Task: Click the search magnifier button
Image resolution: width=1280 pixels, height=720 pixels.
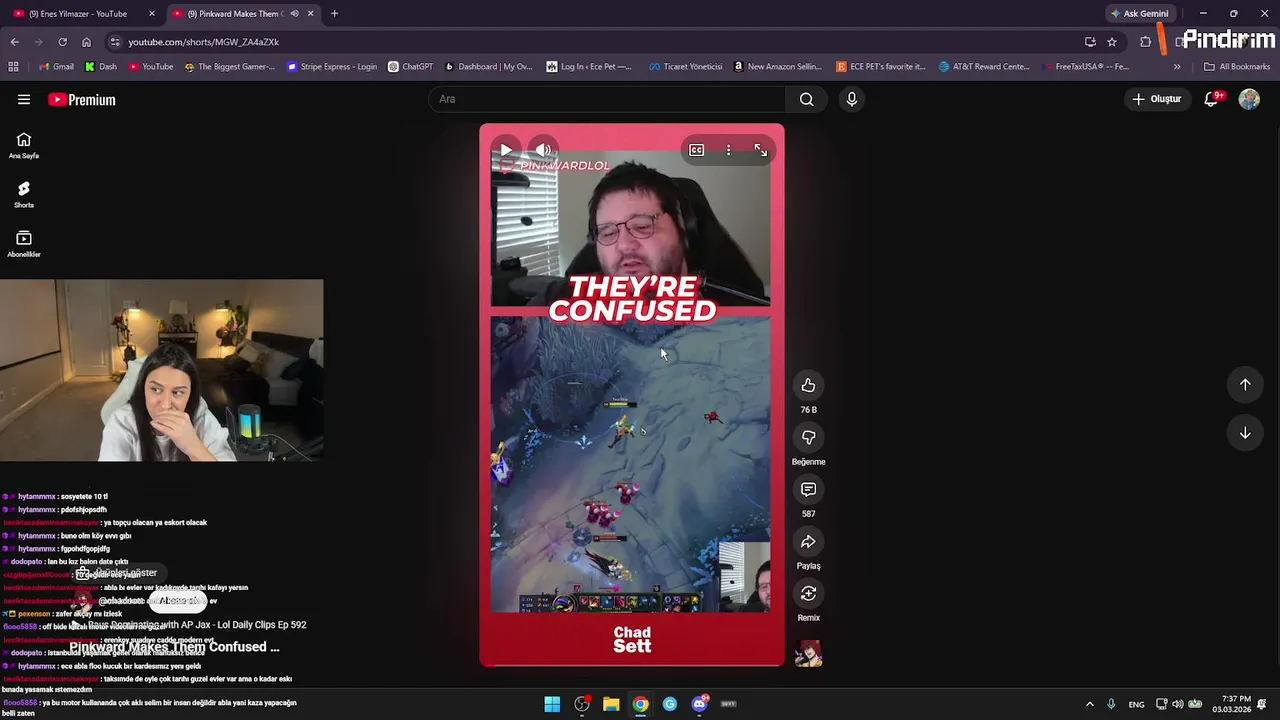Action: pyautogui.click(x=806, y=99)
